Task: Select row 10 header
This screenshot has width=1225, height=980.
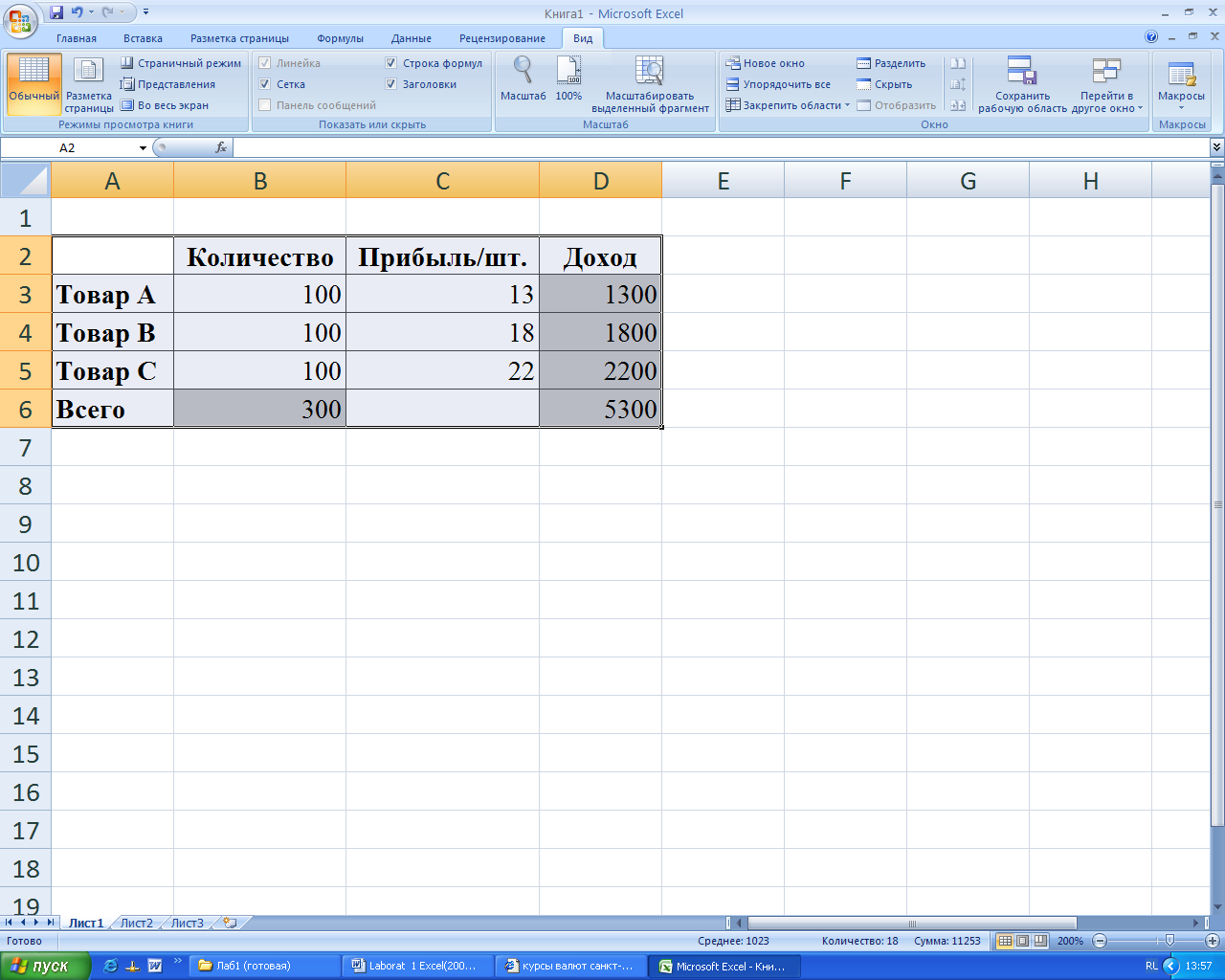Action: click(x=26, y=562)
